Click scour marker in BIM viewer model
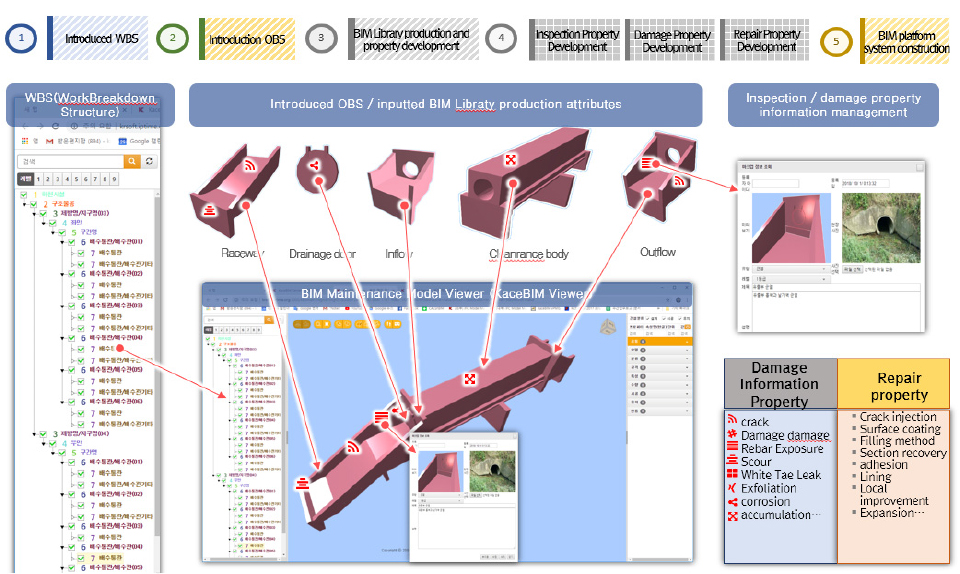 301,483
